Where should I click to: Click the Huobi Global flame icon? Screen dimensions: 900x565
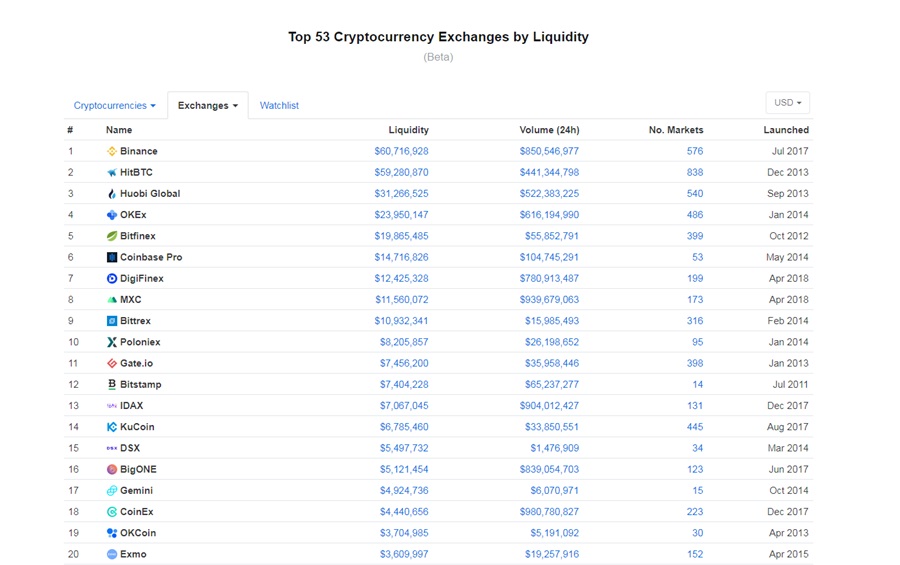tap(112, 194)
